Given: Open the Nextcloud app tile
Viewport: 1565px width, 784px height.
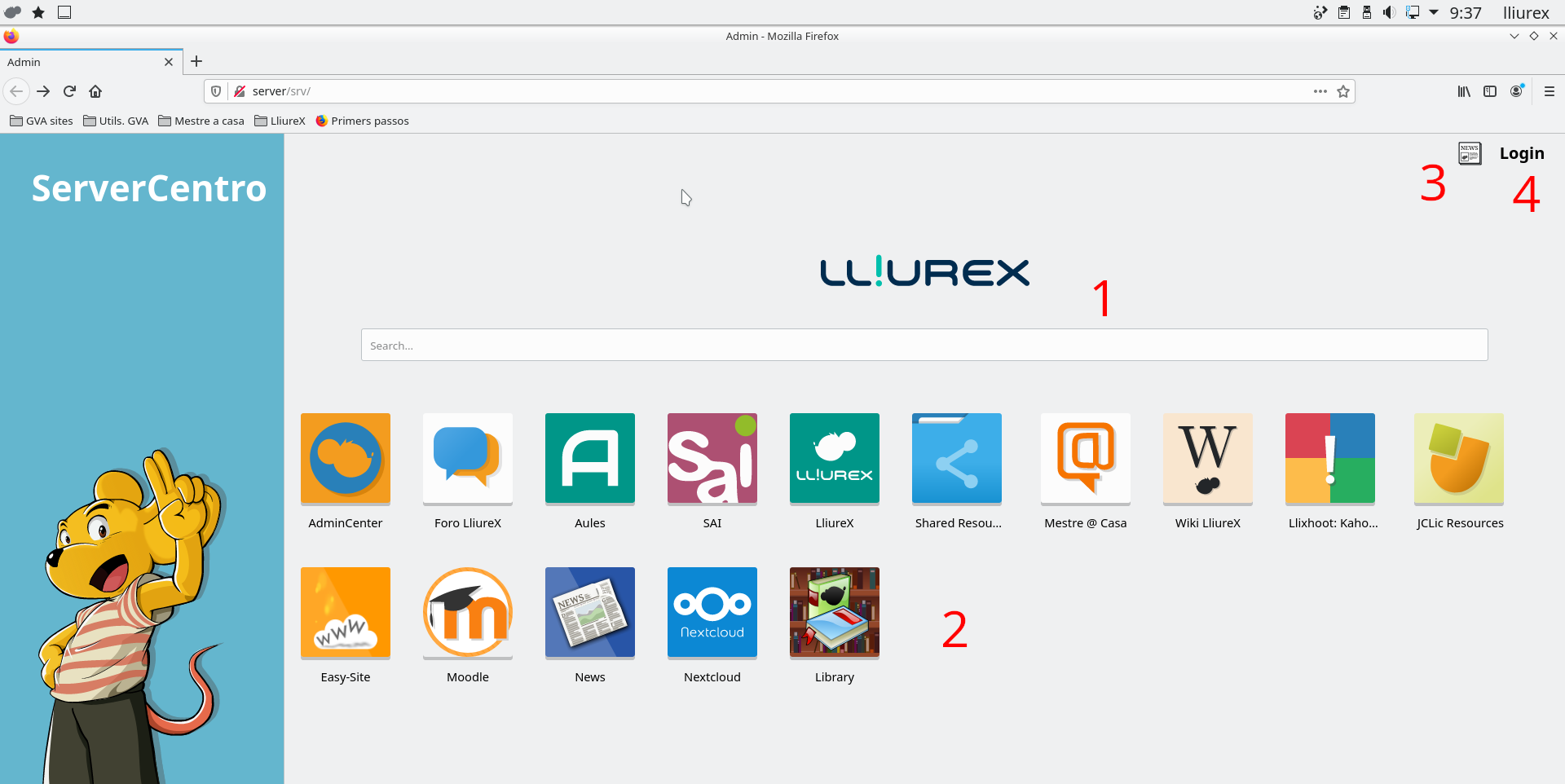Looking at the screenshot, I should point(712,612).
